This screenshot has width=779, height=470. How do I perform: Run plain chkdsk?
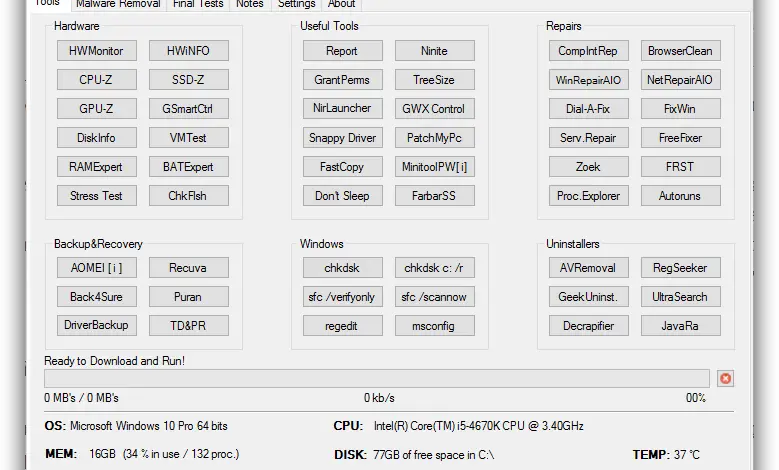342,268
